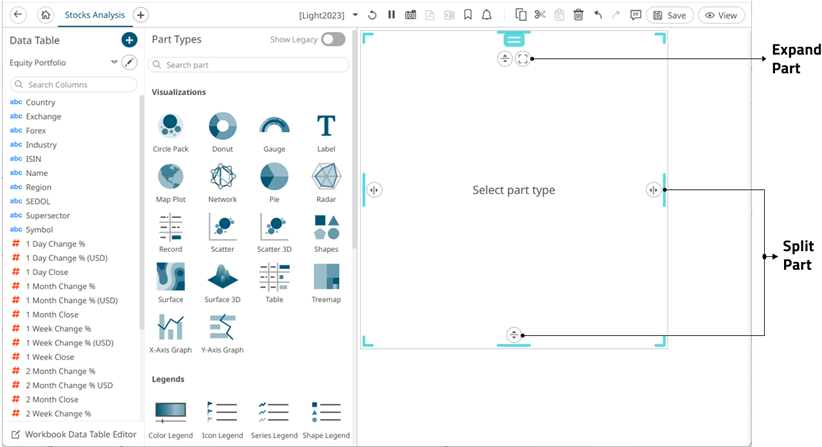This screenshot has width=822, height=447.
Task: Click the refresh data icon
Action: click(372, 15)
